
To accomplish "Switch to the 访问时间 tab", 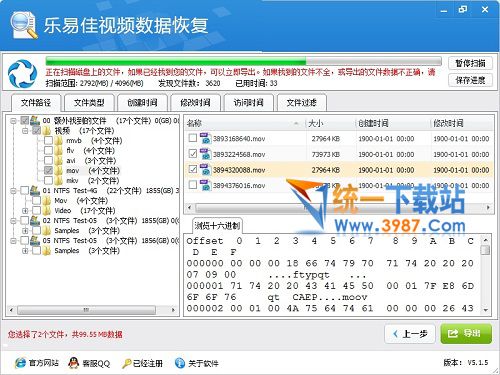I will tap(249, 103).
